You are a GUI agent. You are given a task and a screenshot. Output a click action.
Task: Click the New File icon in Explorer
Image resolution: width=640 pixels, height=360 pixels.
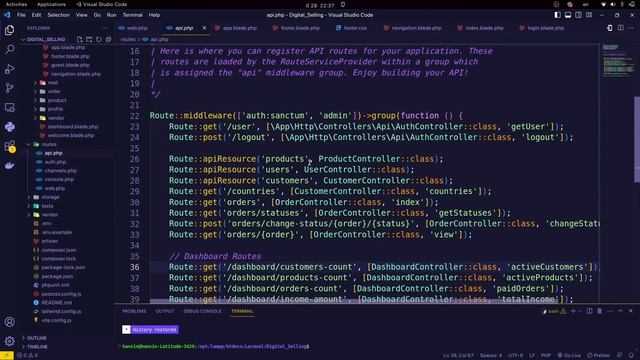click(79, 40)
